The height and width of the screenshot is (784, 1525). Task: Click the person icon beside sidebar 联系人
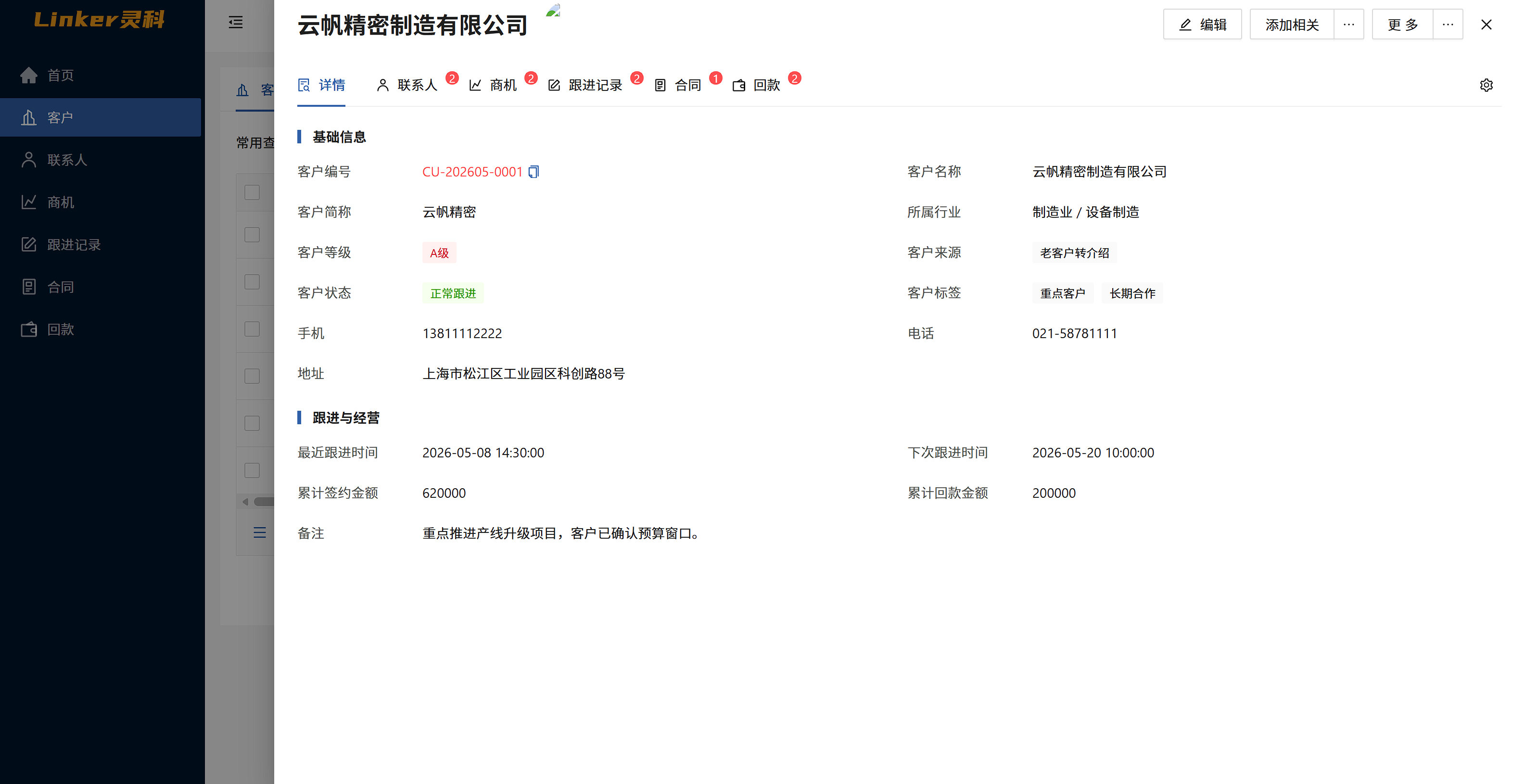28,160
